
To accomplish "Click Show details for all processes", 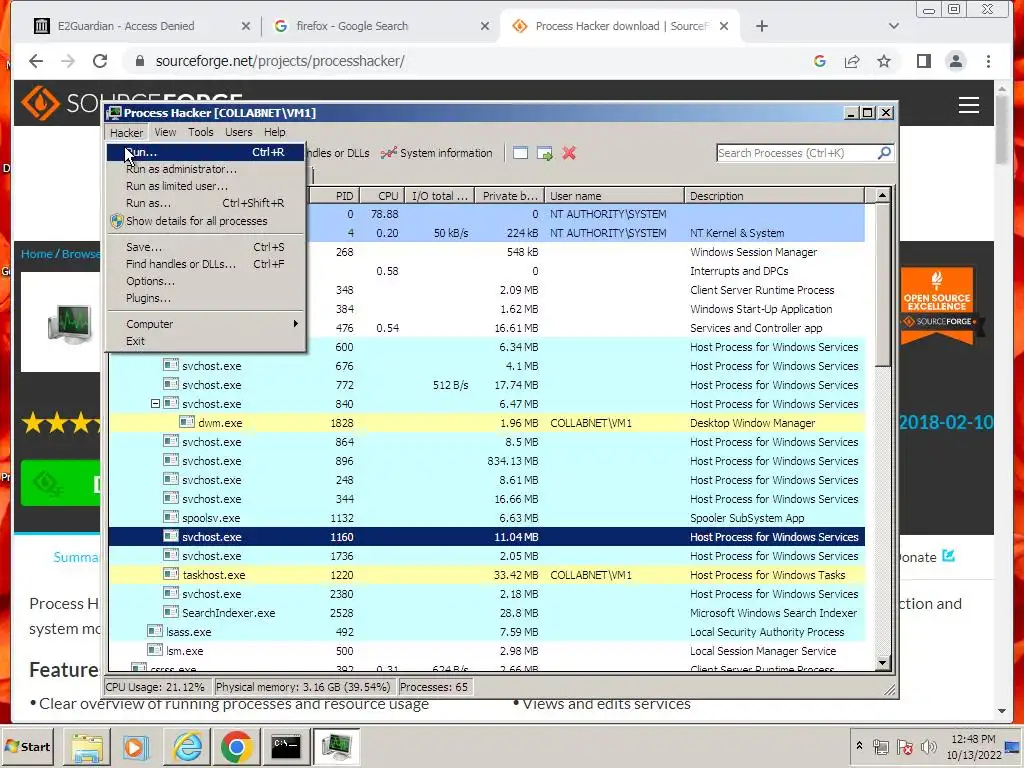I will (205, 221).
